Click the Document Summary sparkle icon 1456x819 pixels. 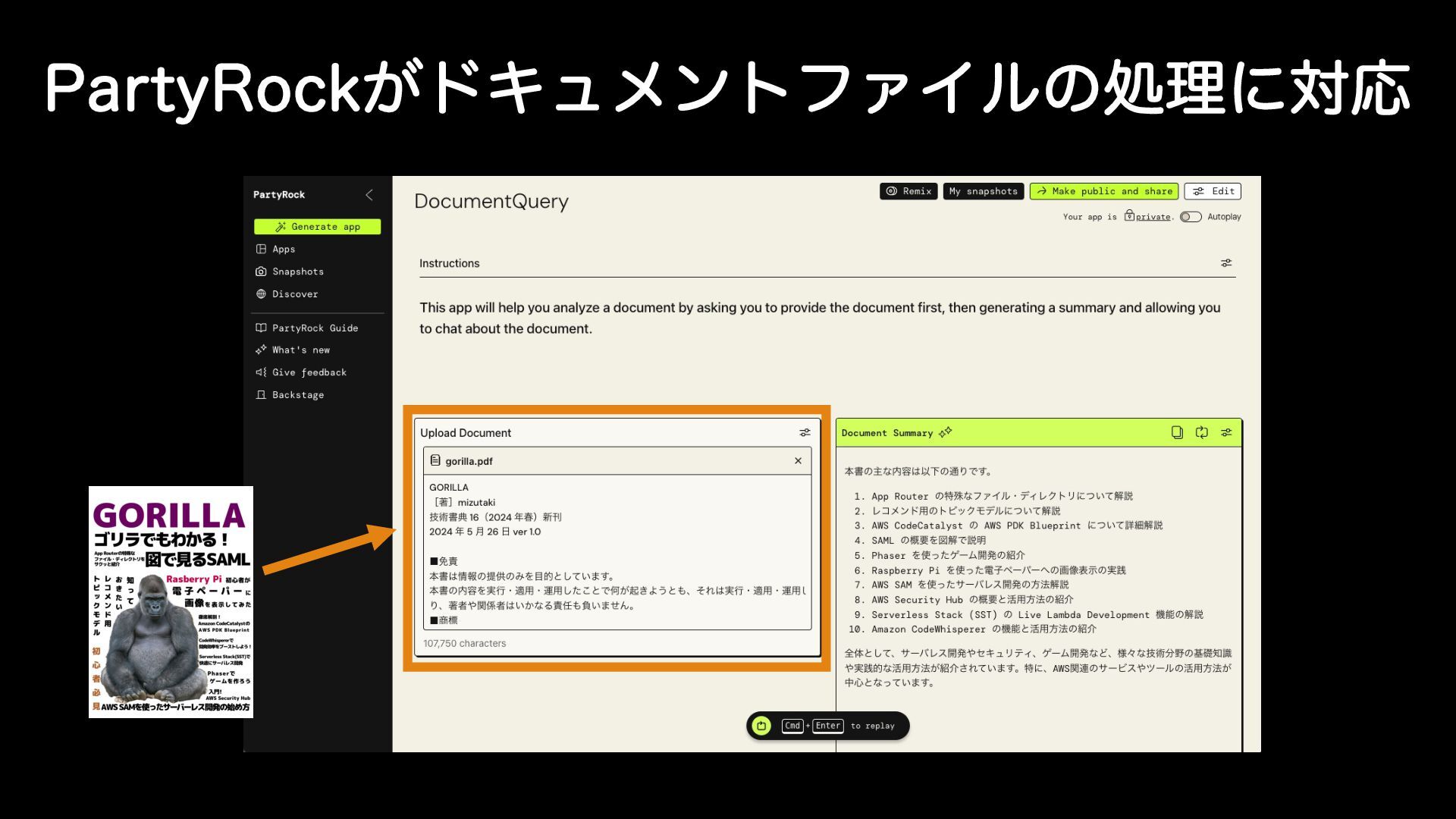click(x=945, y=432)
